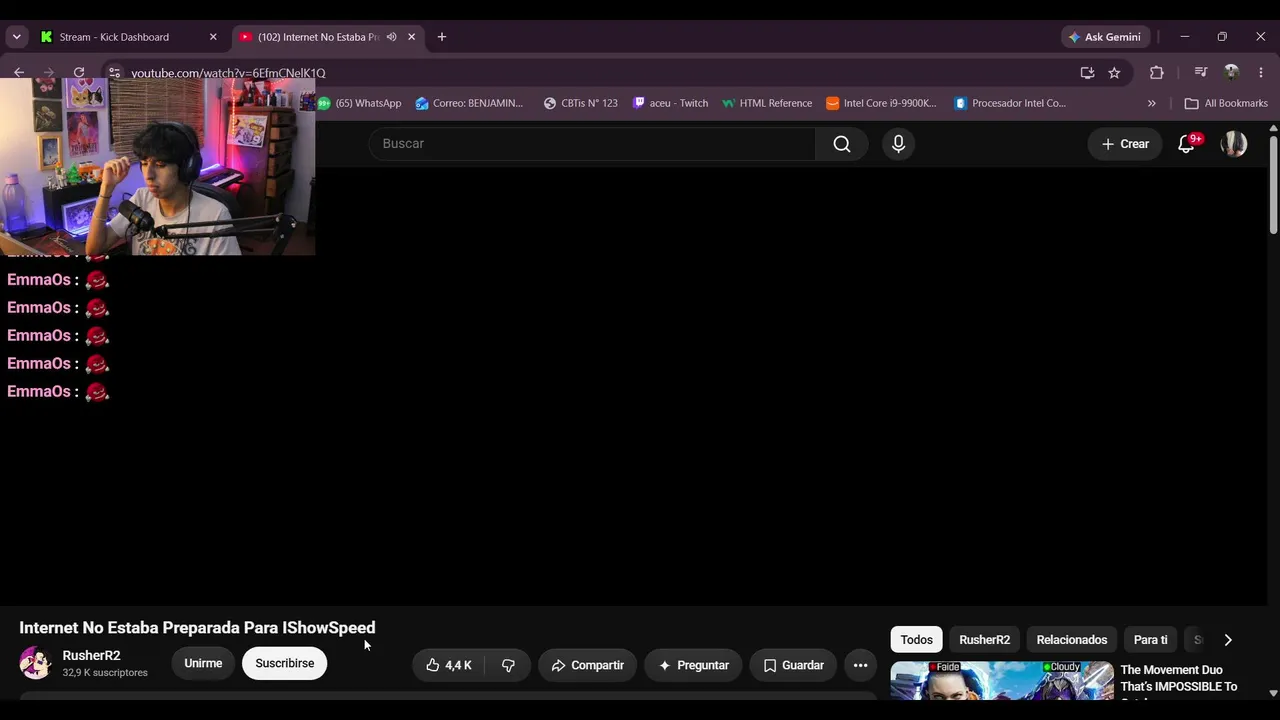The image size is (1280, 720).
Task: Open the media controls icon
Action: (1201, 72)
